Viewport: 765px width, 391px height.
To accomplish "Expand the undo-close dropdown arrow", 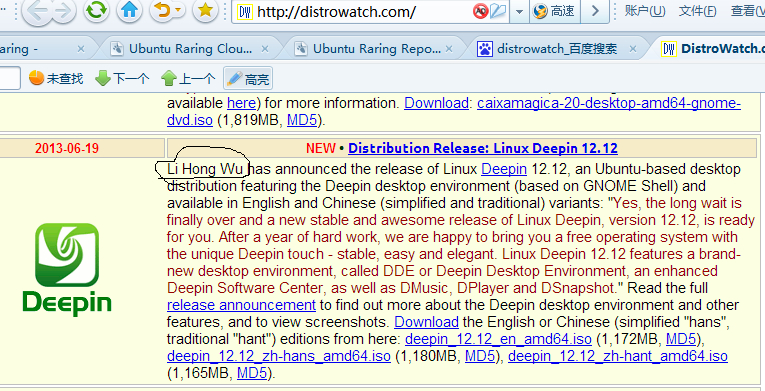I will click(179, 10).
